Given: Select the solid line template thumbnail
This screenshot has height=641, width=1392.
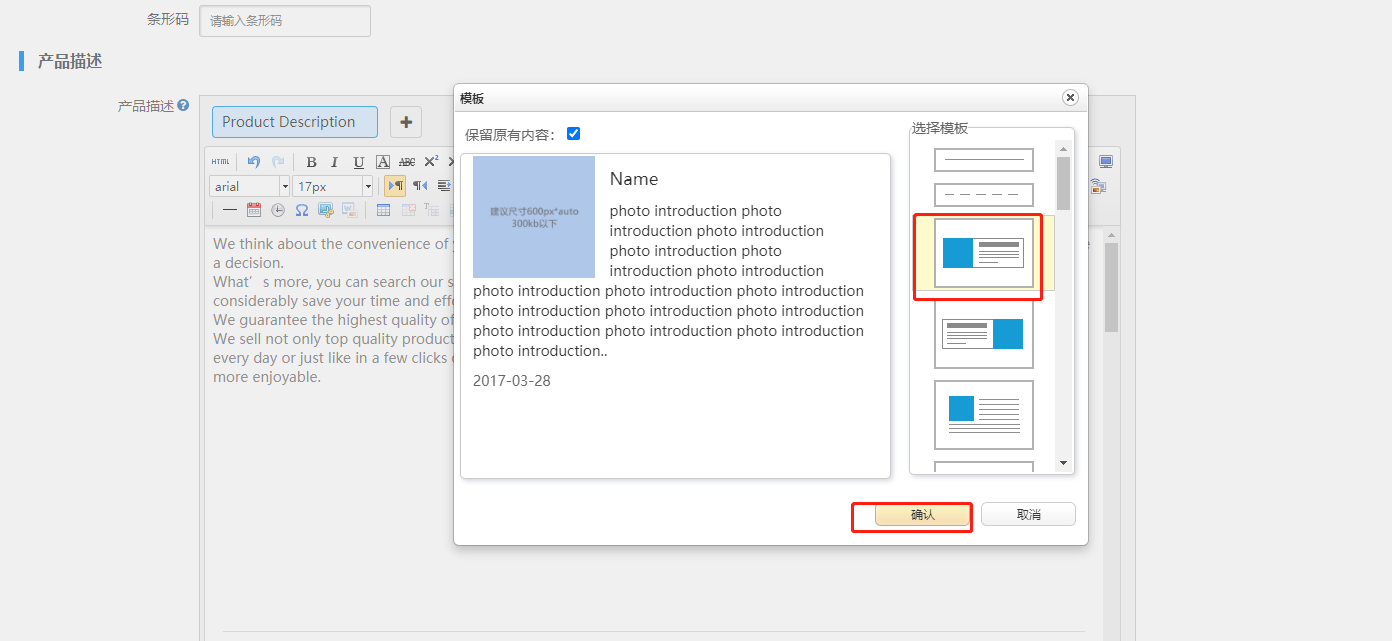Looking at the screenshot, I should click(x=984, y=160).
